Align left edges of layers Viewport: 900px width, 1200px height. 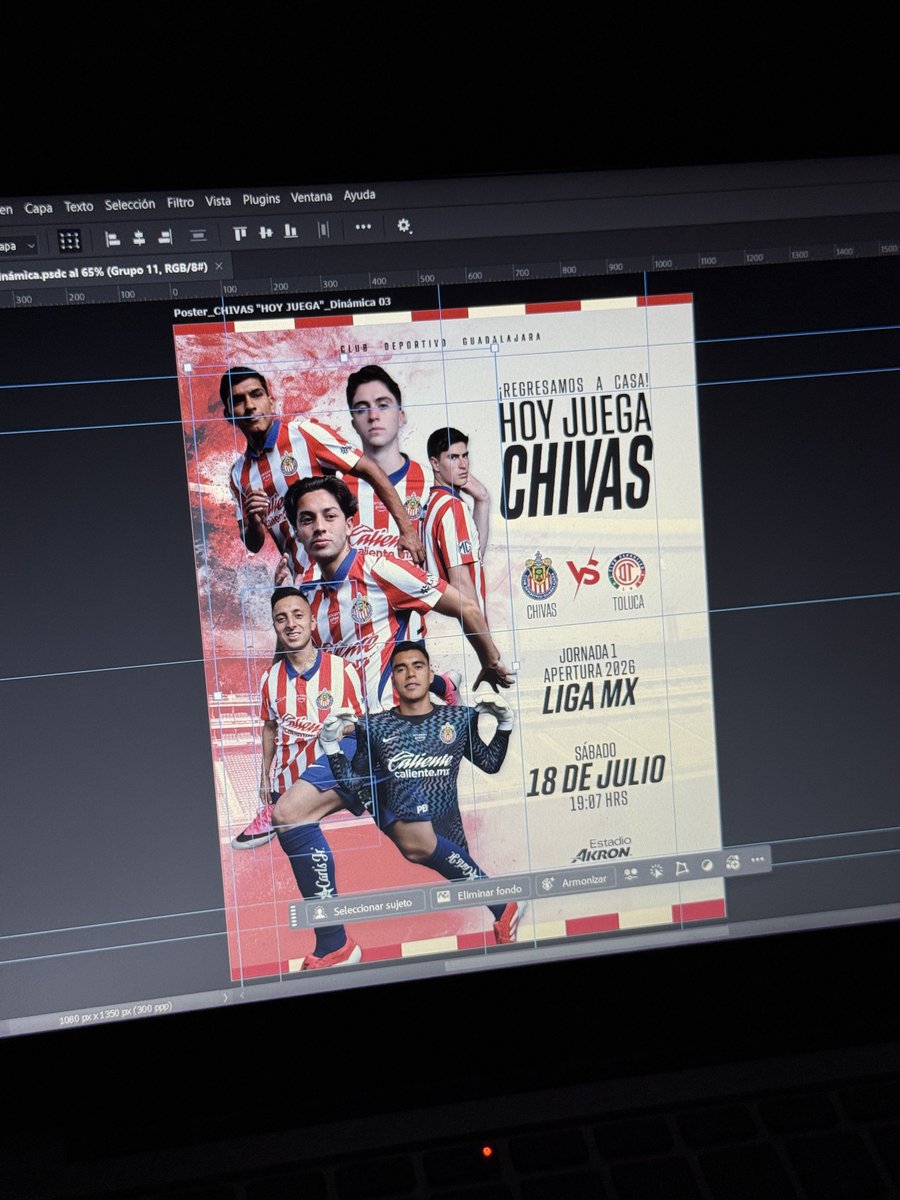pyautogui.click(x=113, y=238)
